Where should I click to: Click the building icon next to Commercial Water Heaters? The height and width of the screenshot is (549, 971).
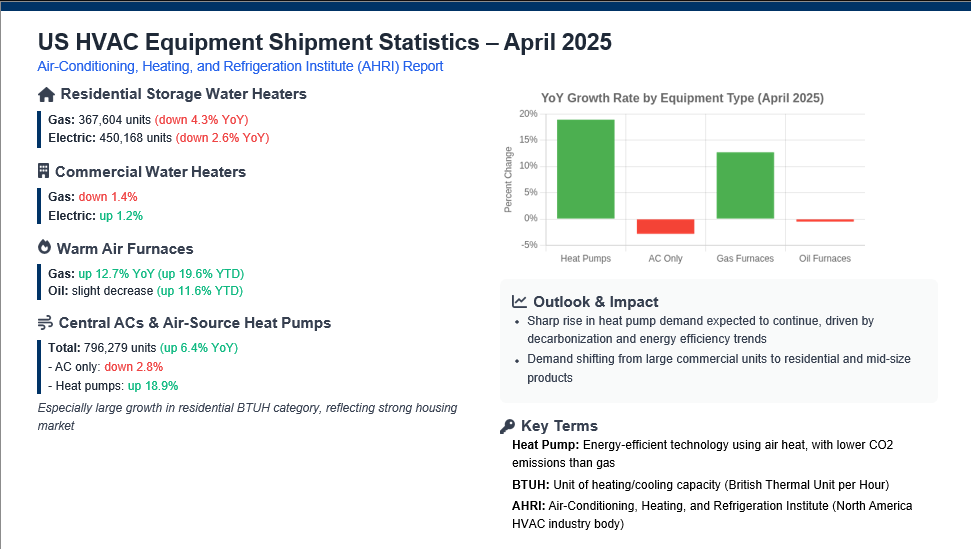43,171
